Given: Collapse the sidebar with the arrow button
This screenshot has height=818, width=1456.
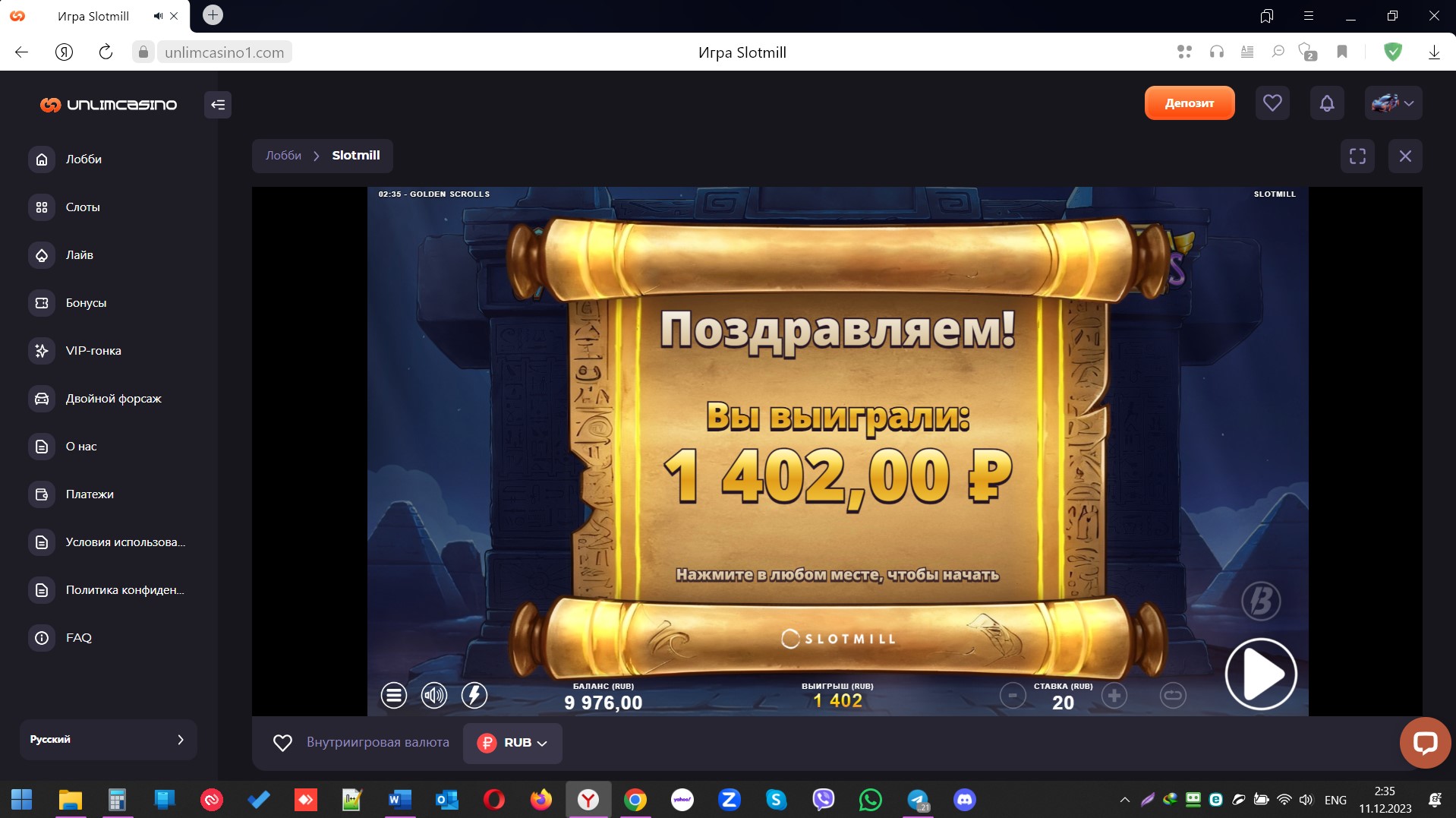Looking at the screenshot, I should (x=218, y=105).
